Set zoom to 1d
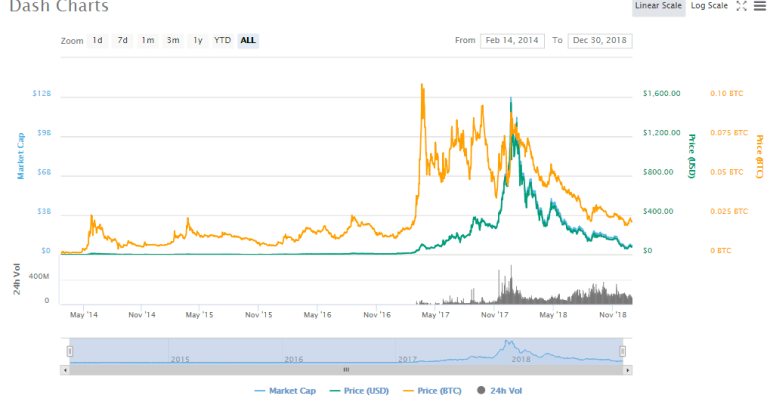 pyautogui.click(x=98, y=40)
